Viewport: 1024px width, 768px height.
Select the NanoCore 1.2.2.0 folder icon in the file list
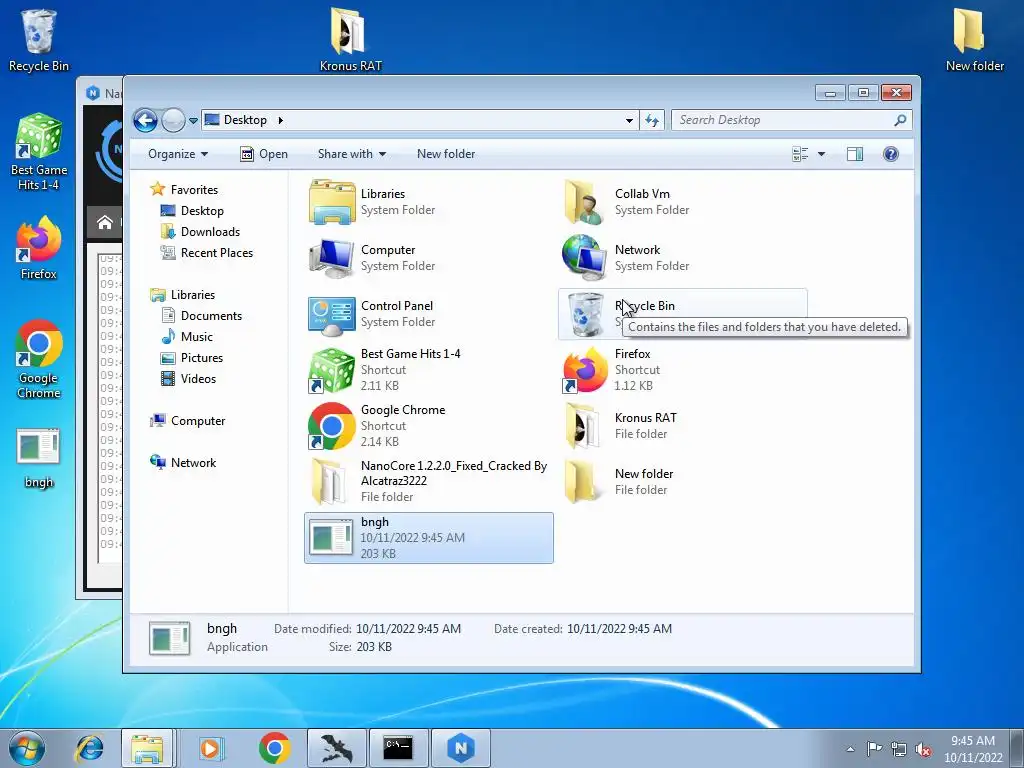click(329, 482)
